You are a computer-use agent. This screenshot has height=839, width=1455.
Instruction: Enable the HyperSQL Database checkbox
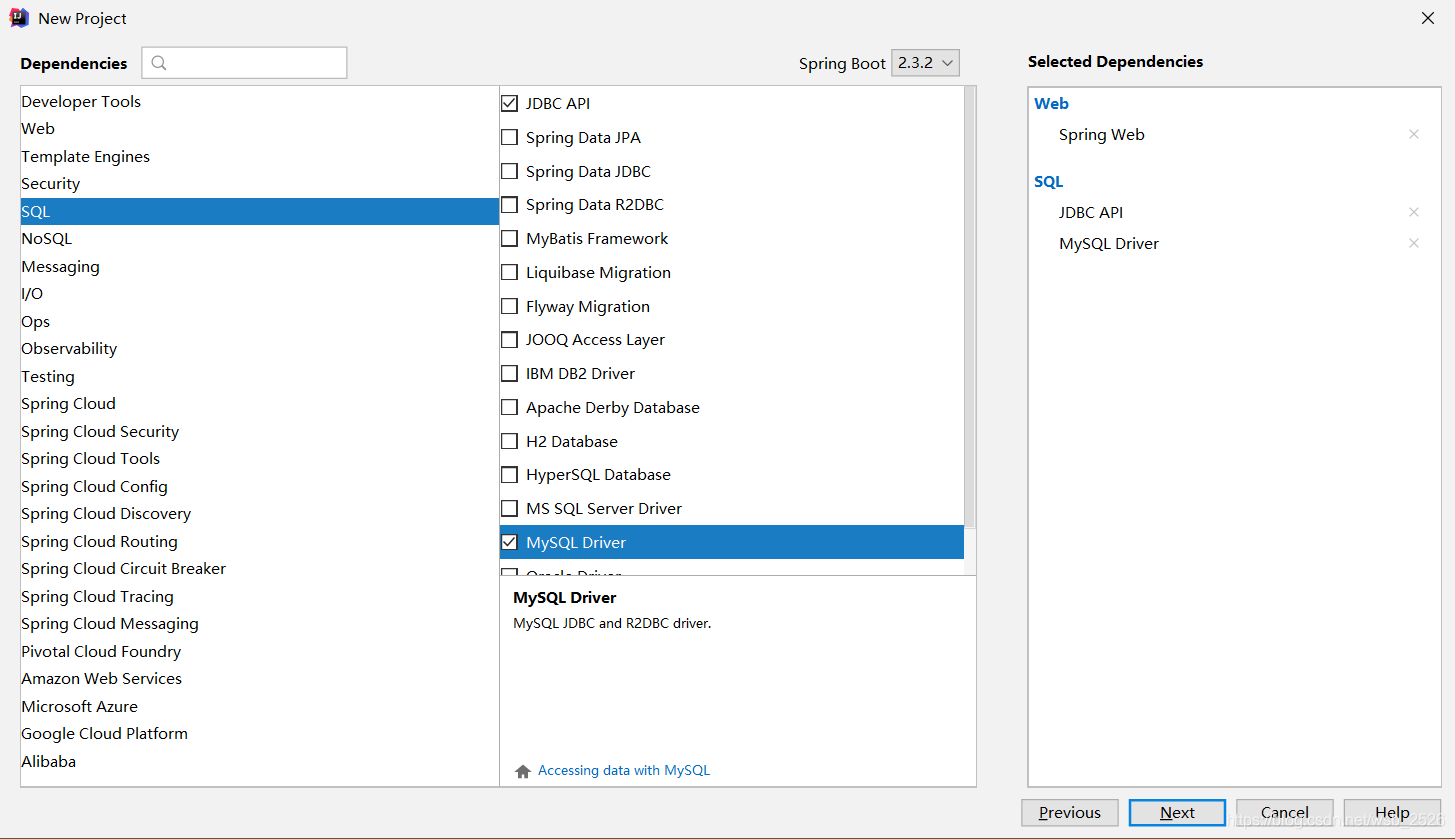click(x=510, y=474)
